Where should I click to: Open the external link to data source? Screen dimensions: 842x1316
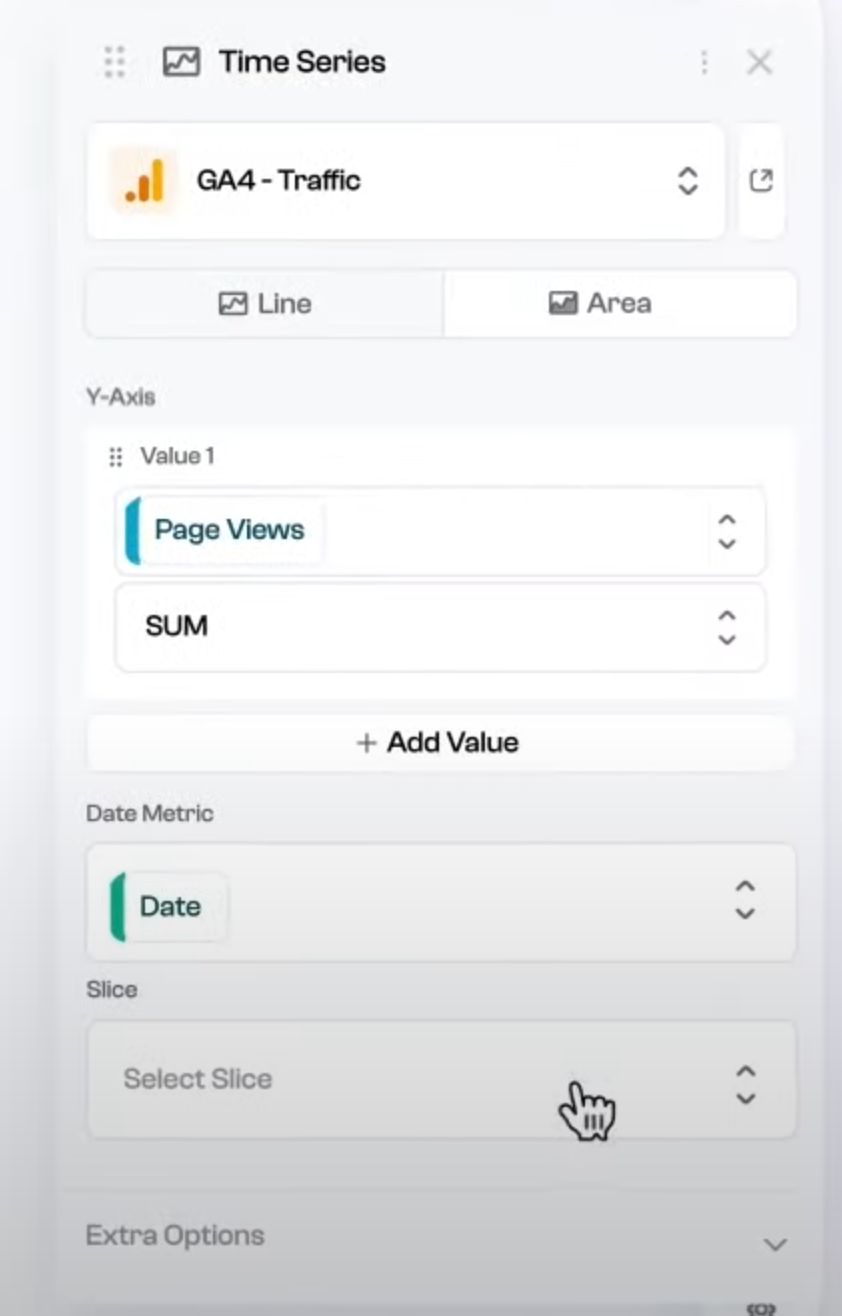[x=761, y=181]
